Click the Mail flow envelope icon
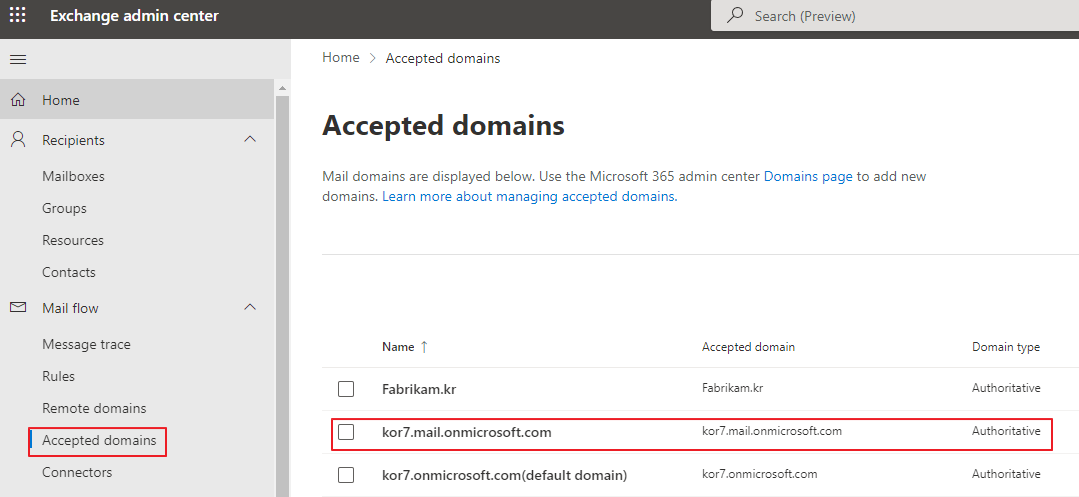Viewport: 1079px width, 497px height. tap(18, 307)
